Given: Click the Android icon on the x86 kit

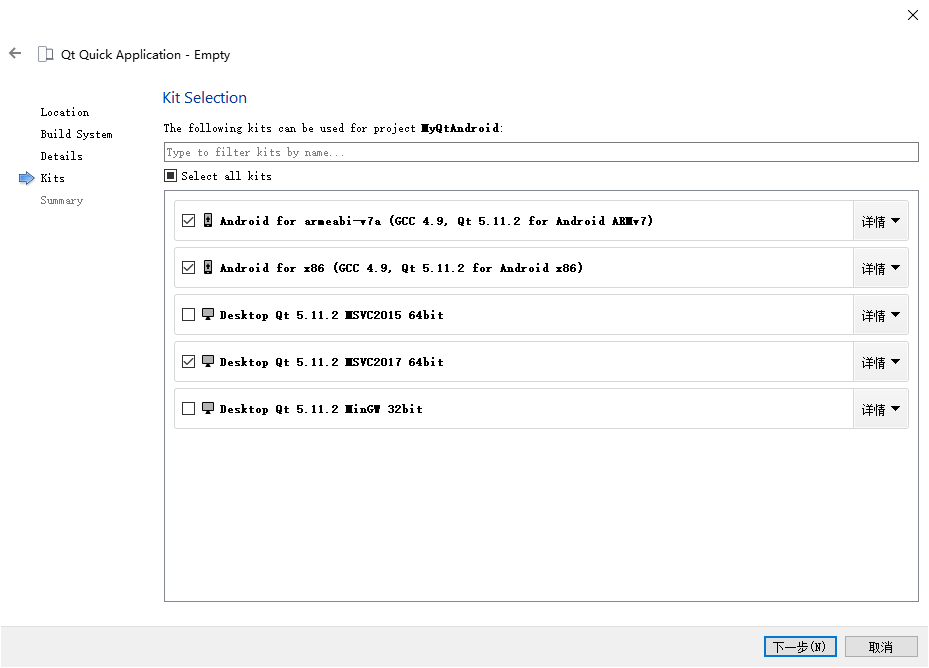Looking at the screenshot, I should click(x=207, y=267).
